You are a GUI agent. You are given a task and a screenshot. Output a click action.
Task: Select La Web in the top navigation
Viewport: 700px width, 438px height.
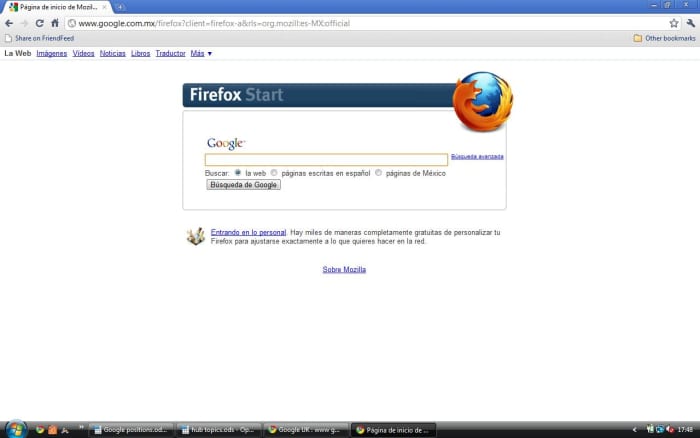coord(18,54)
